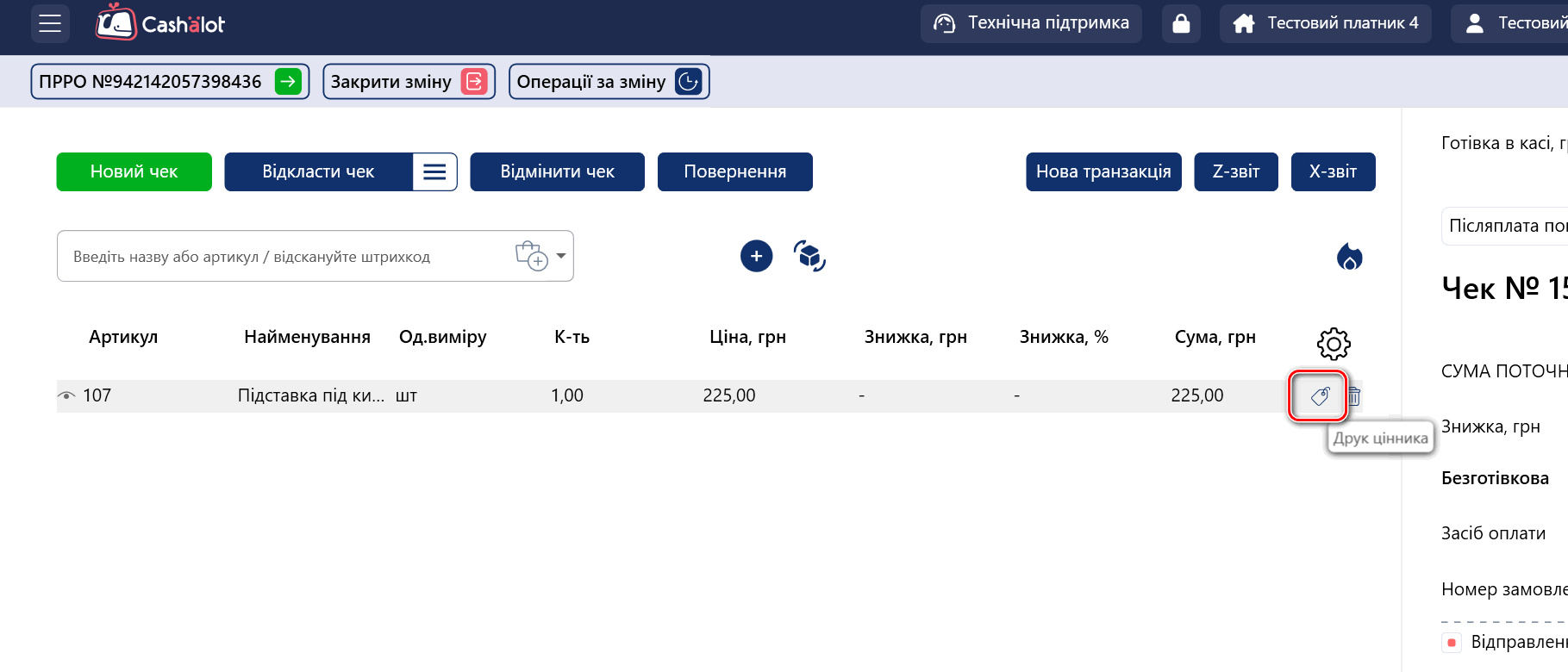Click the Ціна, грн column header
Image resolution: width=1568 pixels, height=672 pixels.
(747, 337)
